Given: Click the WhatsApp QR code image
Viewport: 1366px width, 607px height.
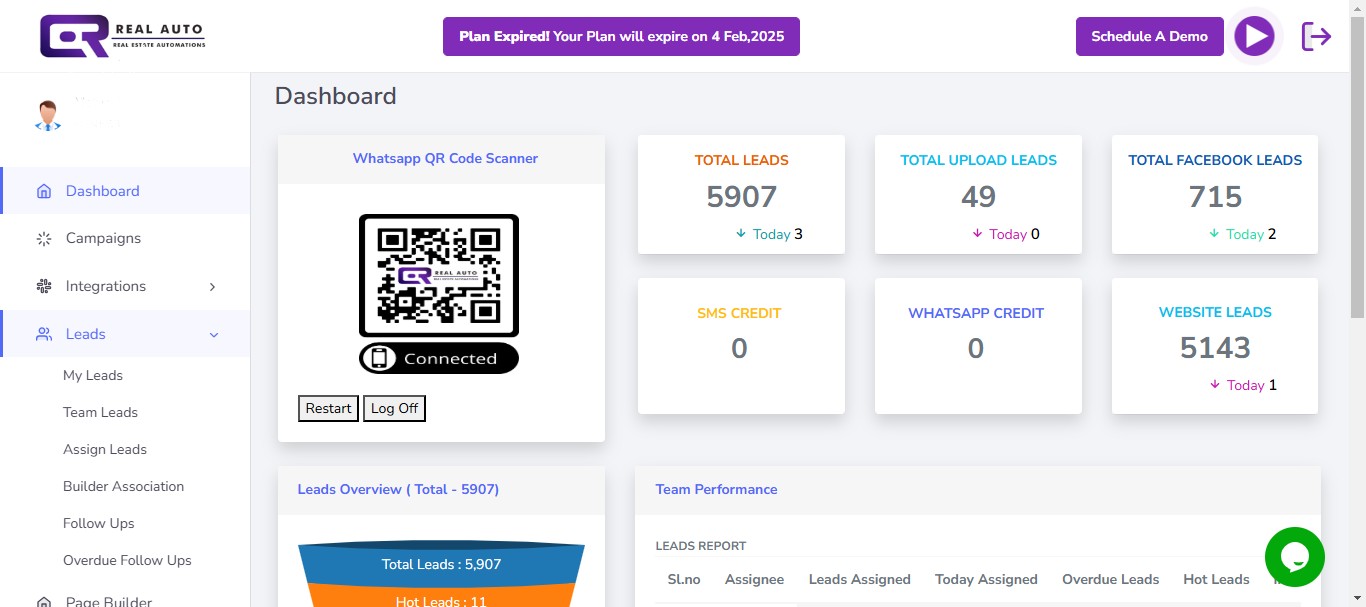Looking at the screenshot, I should tap(439, 275).
